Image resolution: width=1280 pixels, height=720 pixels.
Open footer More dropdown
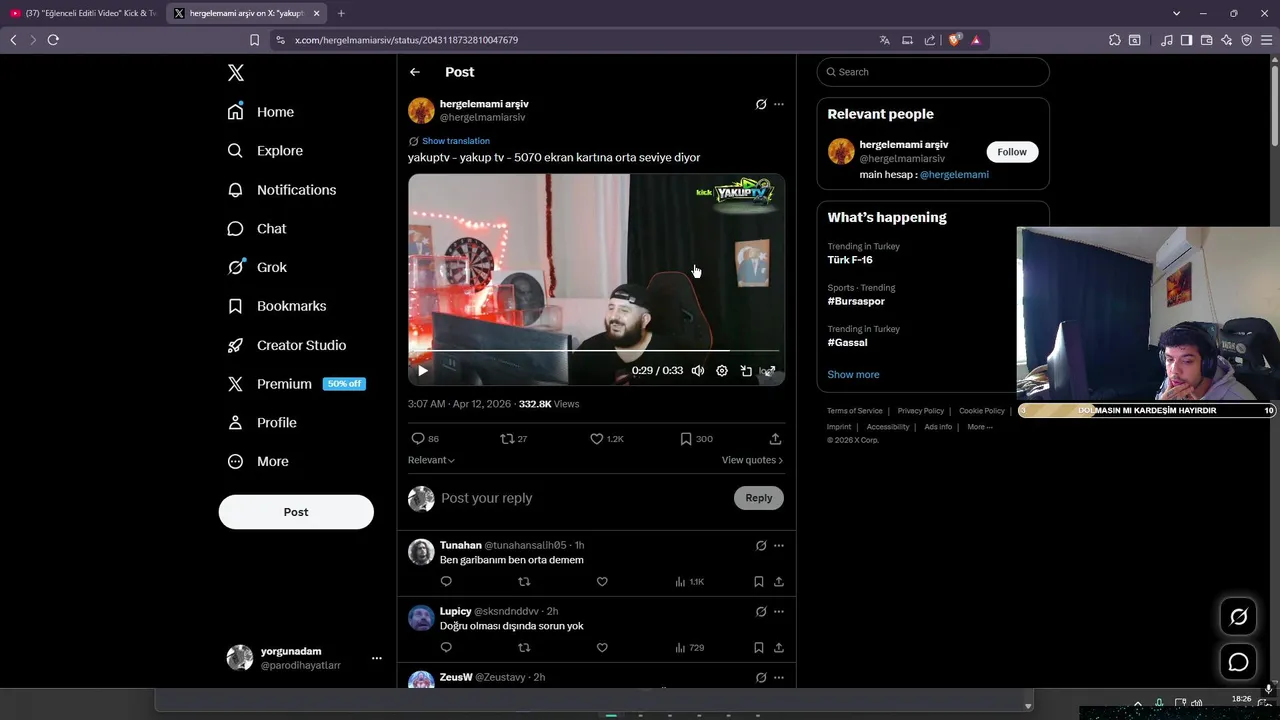coord(980,427)
